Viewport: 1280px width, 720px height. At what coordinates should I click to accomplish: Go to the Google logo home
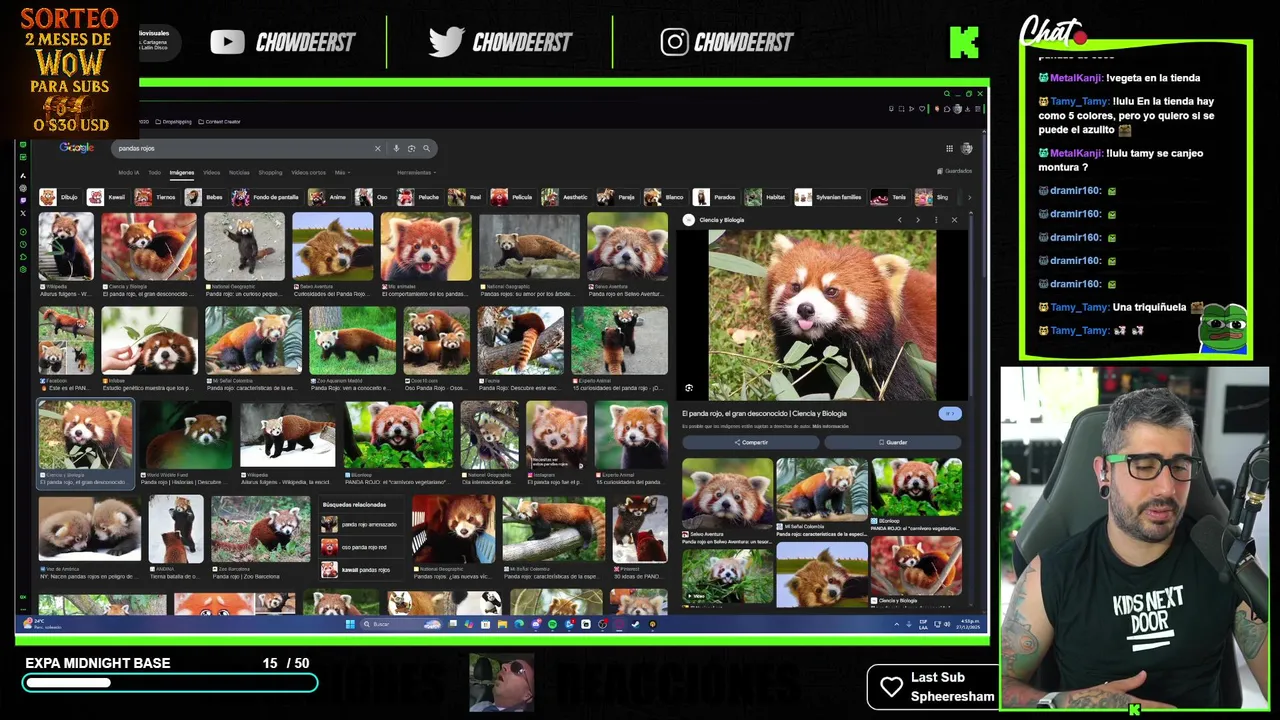(x=76, y=147)
